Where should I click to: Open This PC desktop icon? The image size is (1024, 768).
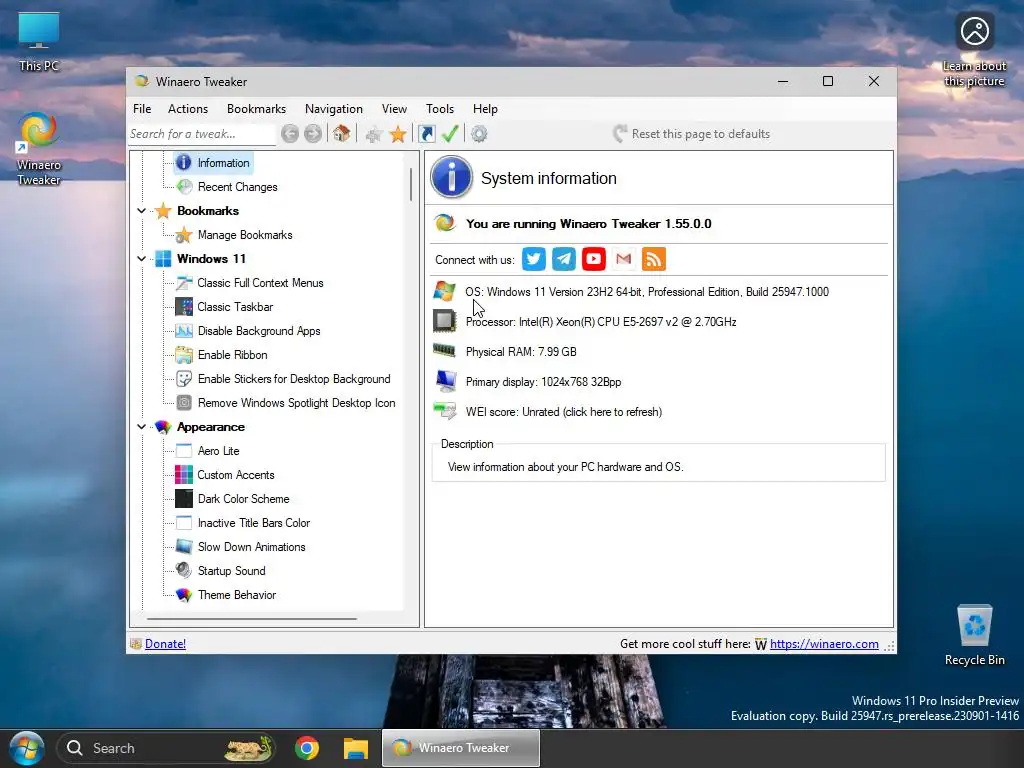tap(39, 42)
